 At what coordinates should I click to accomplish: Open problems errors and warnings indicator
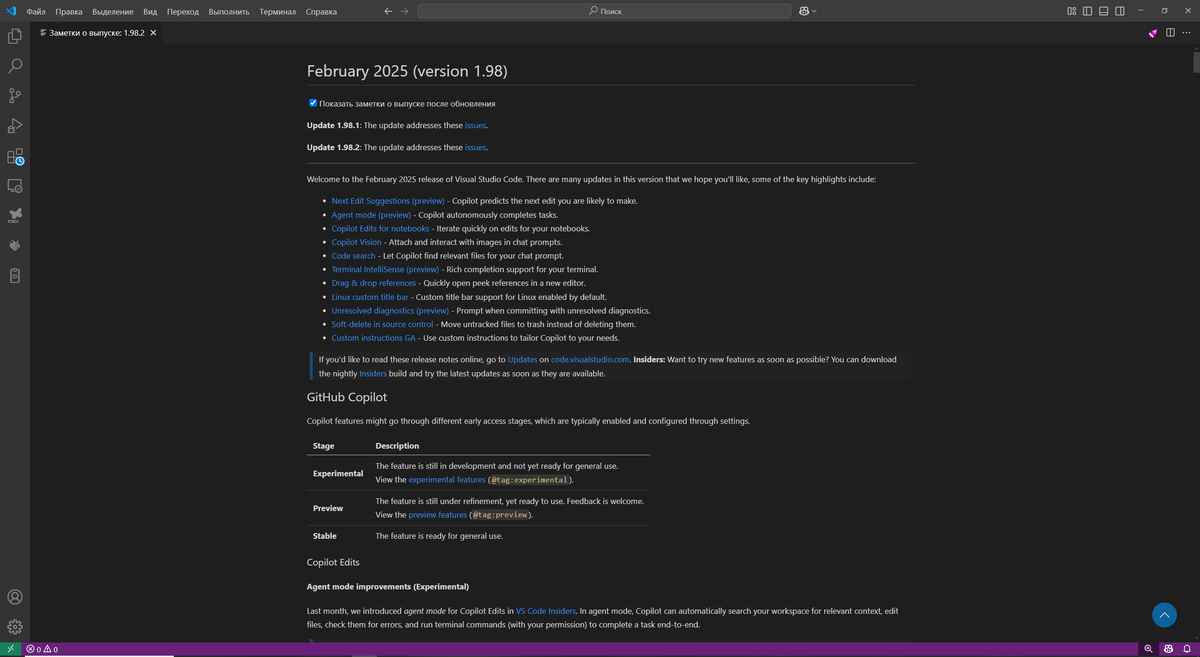click(x=42, y=649)
